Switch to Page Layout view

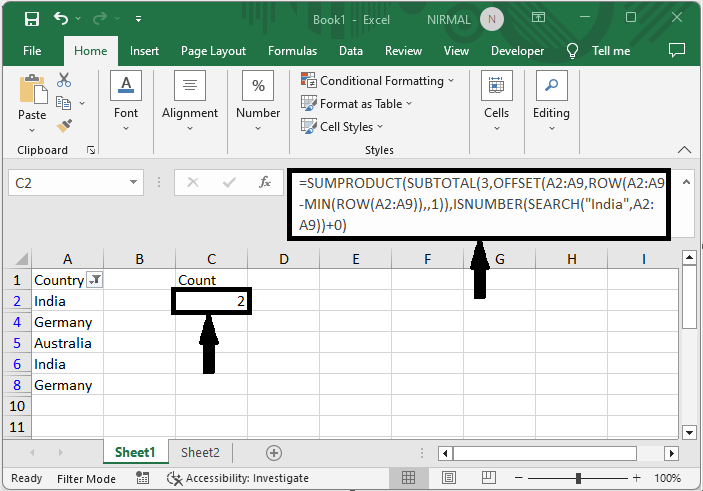449,478
